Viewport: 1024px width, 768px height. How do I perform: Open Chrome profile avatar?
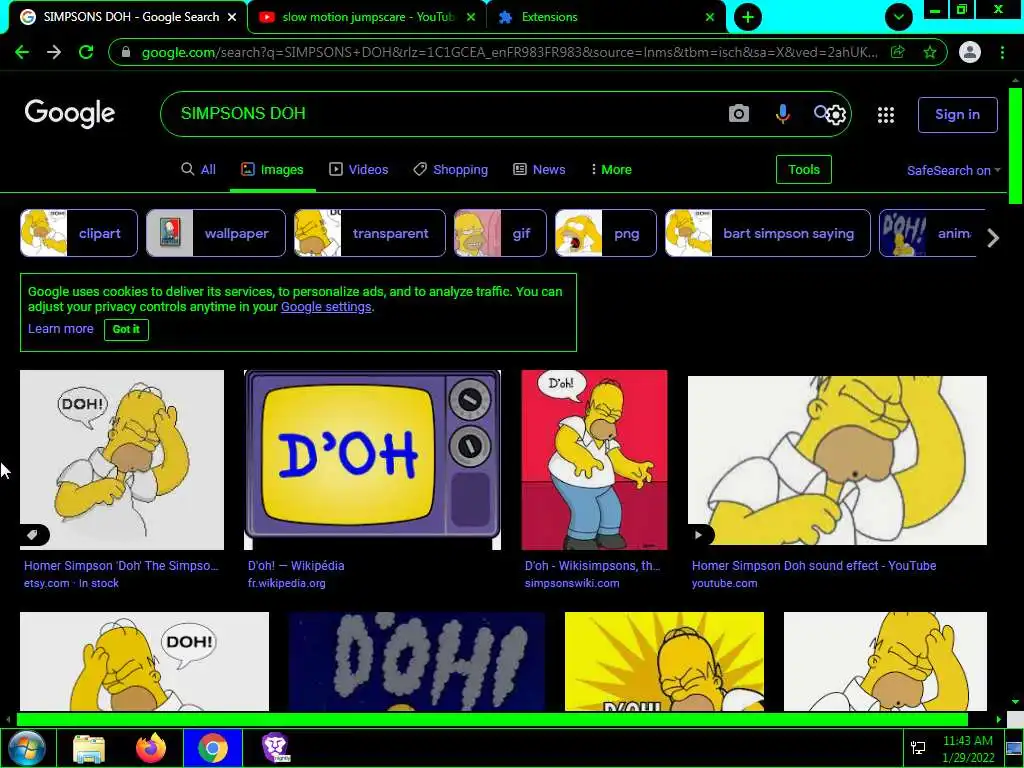[x=970, y=52]
